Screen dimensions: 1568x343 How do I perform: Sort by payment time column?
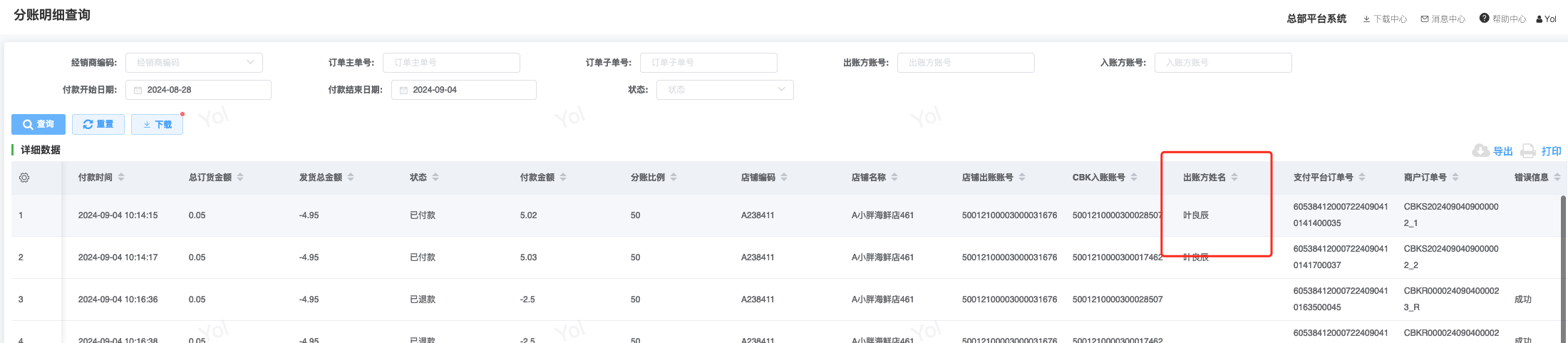pos(121,178)
